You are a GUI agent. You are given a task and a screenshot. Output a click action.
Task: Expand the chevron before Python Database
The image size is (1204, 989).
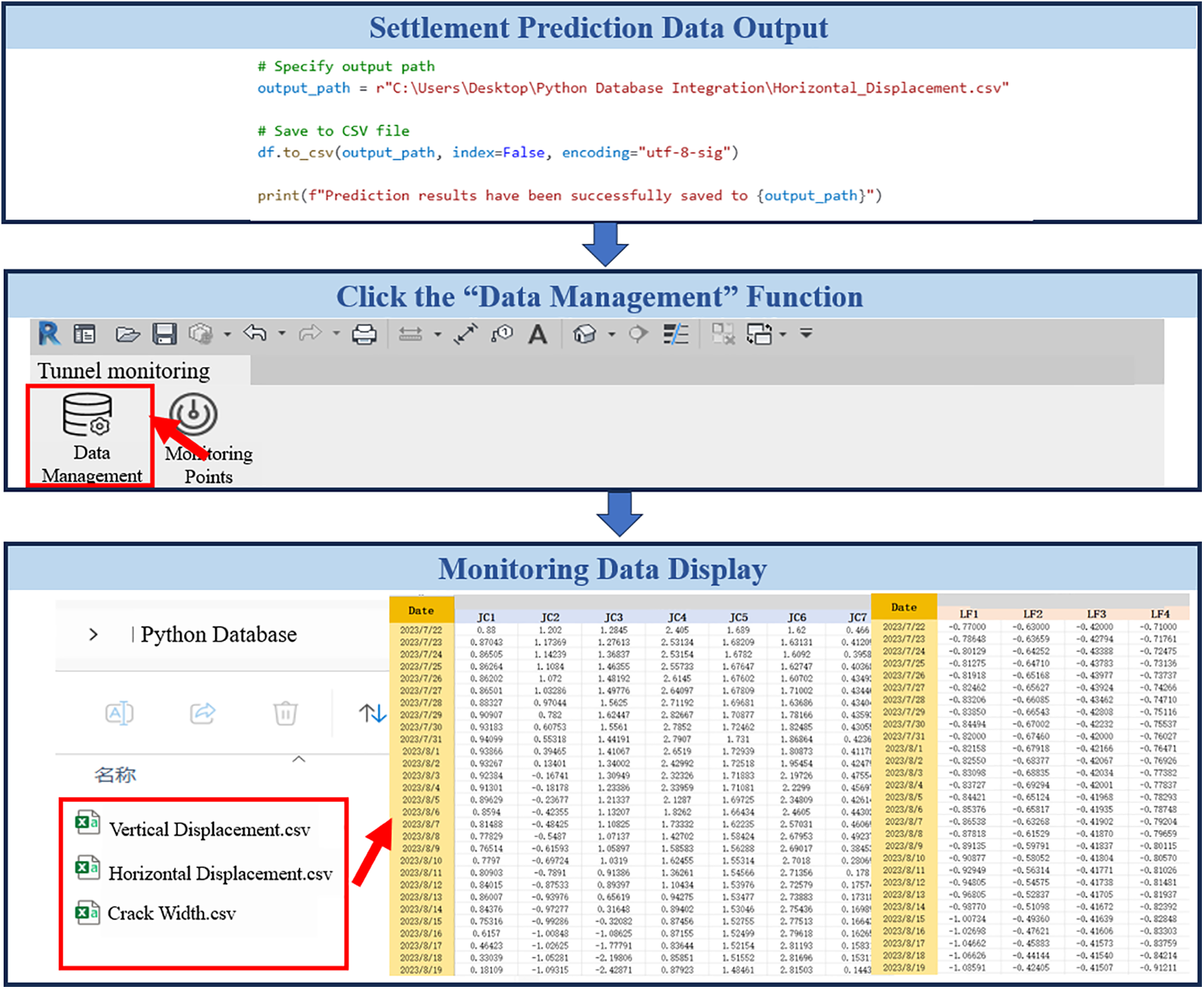pos(94,634)
